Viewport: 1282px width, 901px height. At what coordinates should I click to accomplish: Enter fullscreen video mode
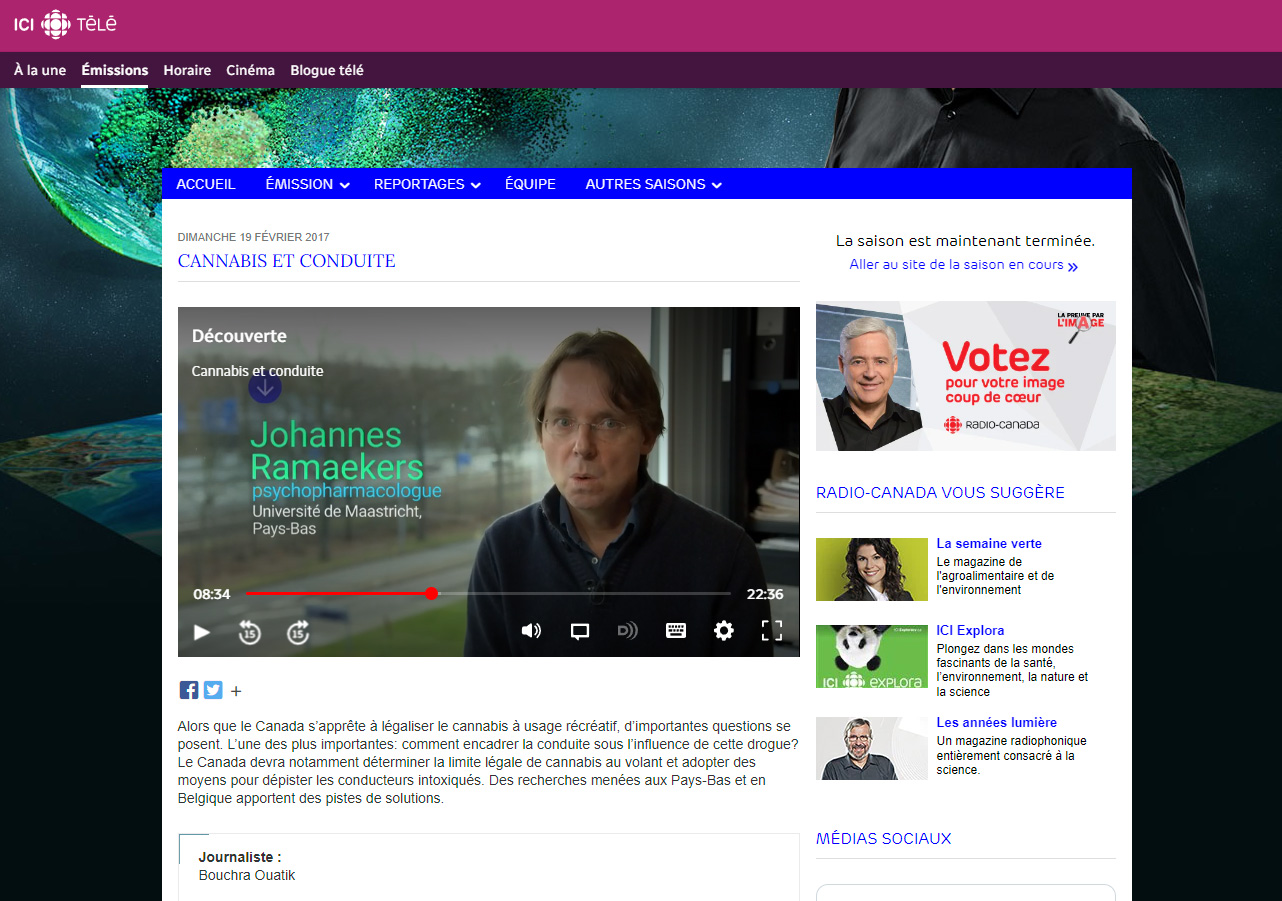point(772,631)
